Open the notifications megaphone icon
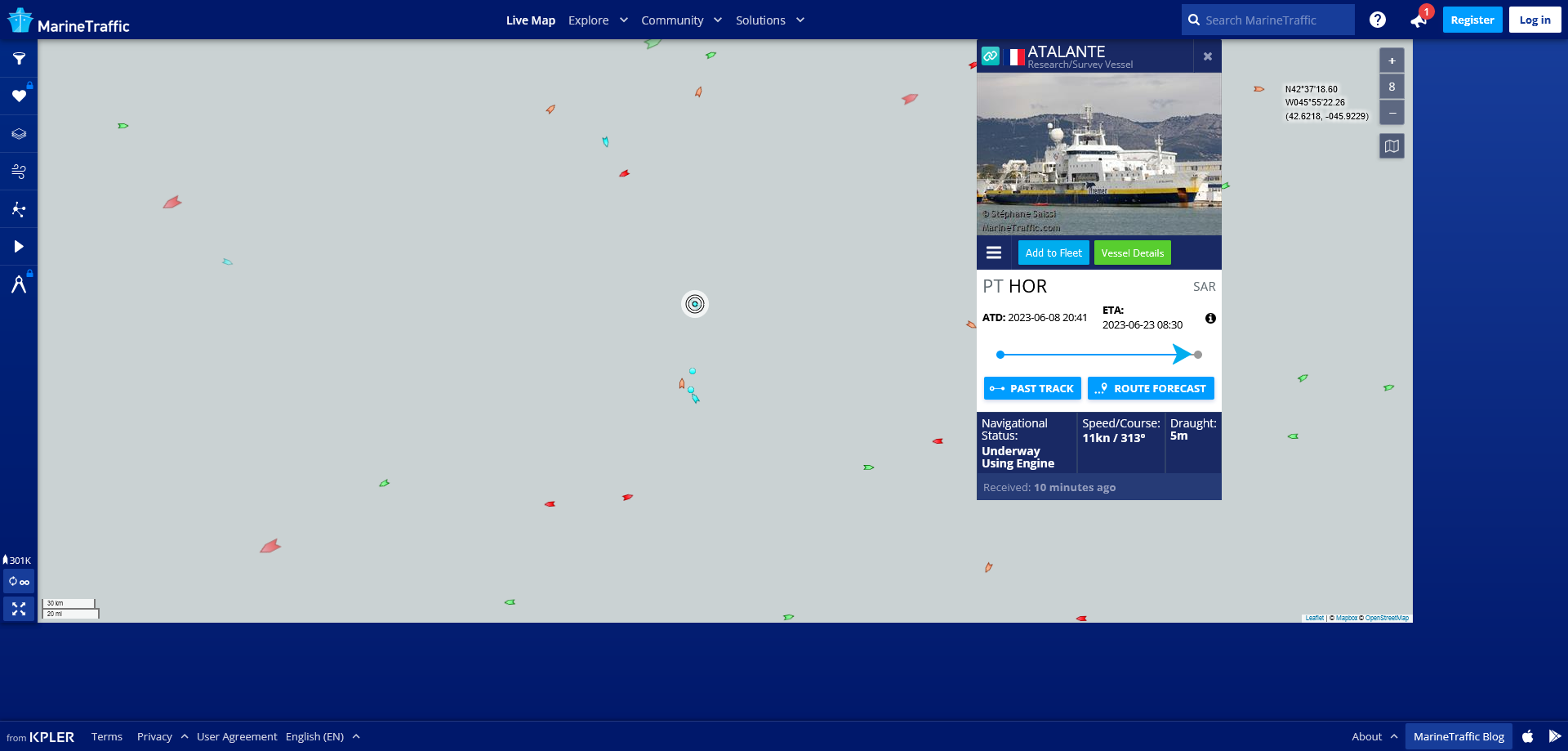This screenshot has height=751, width=1568. tap(1419, 20)
